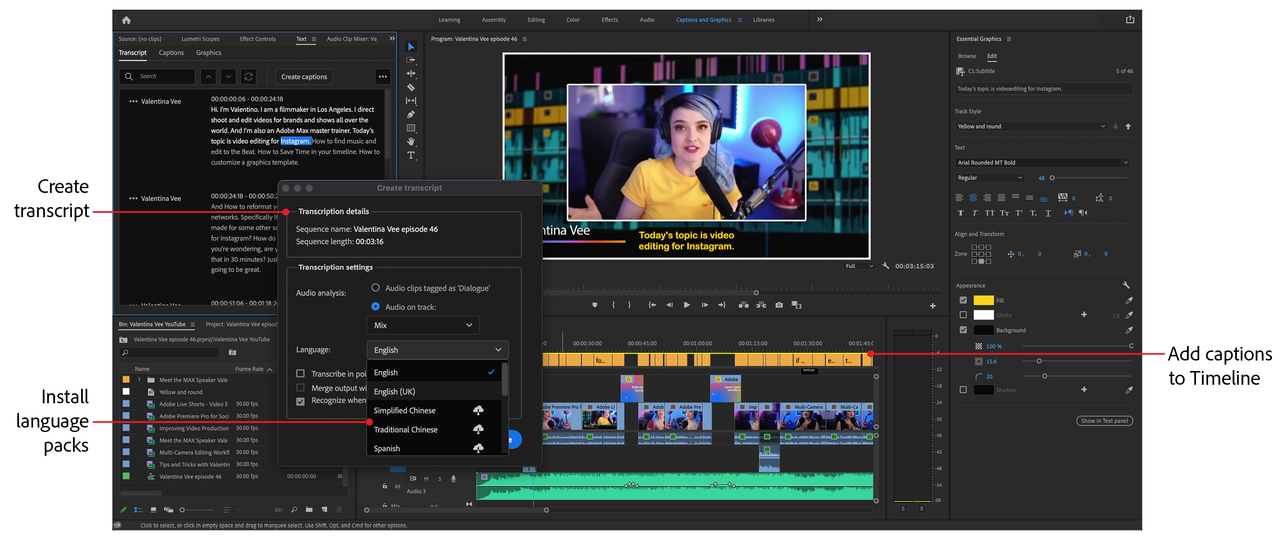Click the yellow Fill color swatch
Viewport: 1280px width, 543px height.
(984, 300)
